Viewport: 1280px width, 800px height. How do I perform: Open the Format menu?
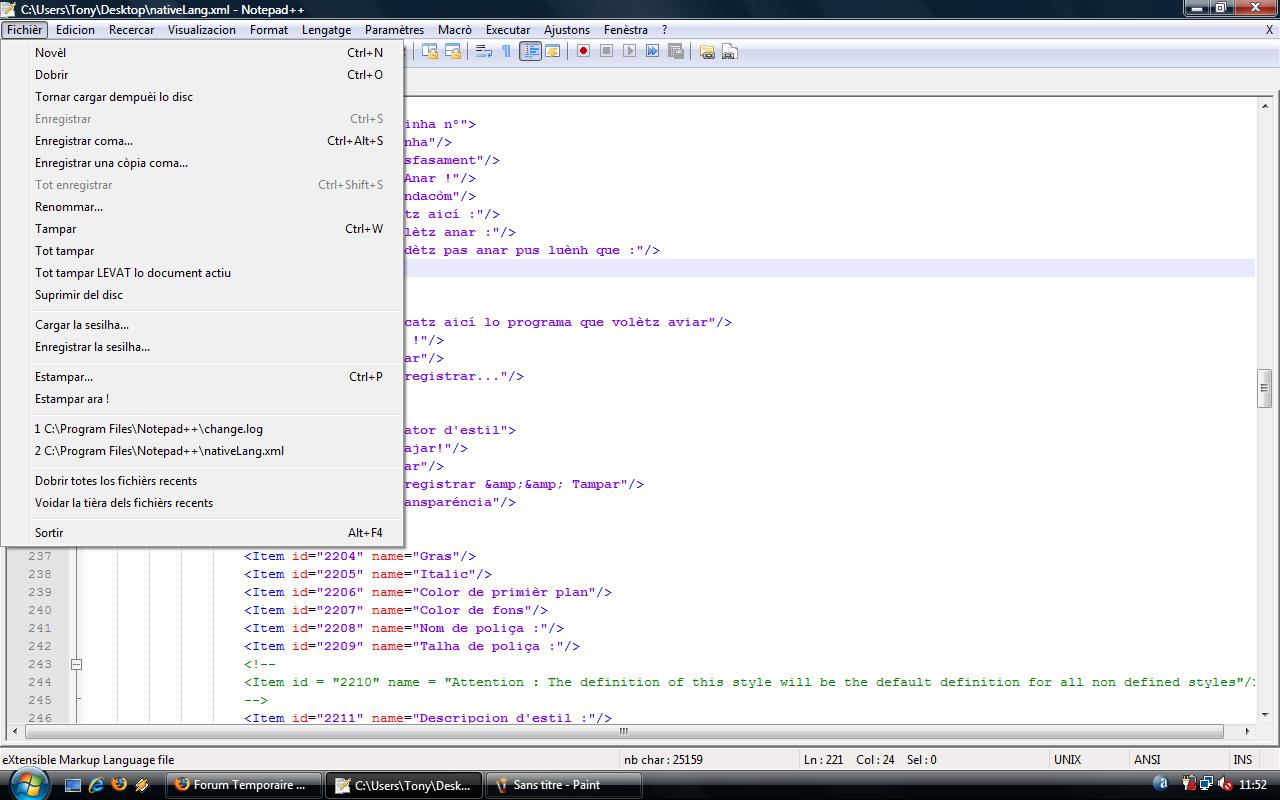(x=269, y=30)
